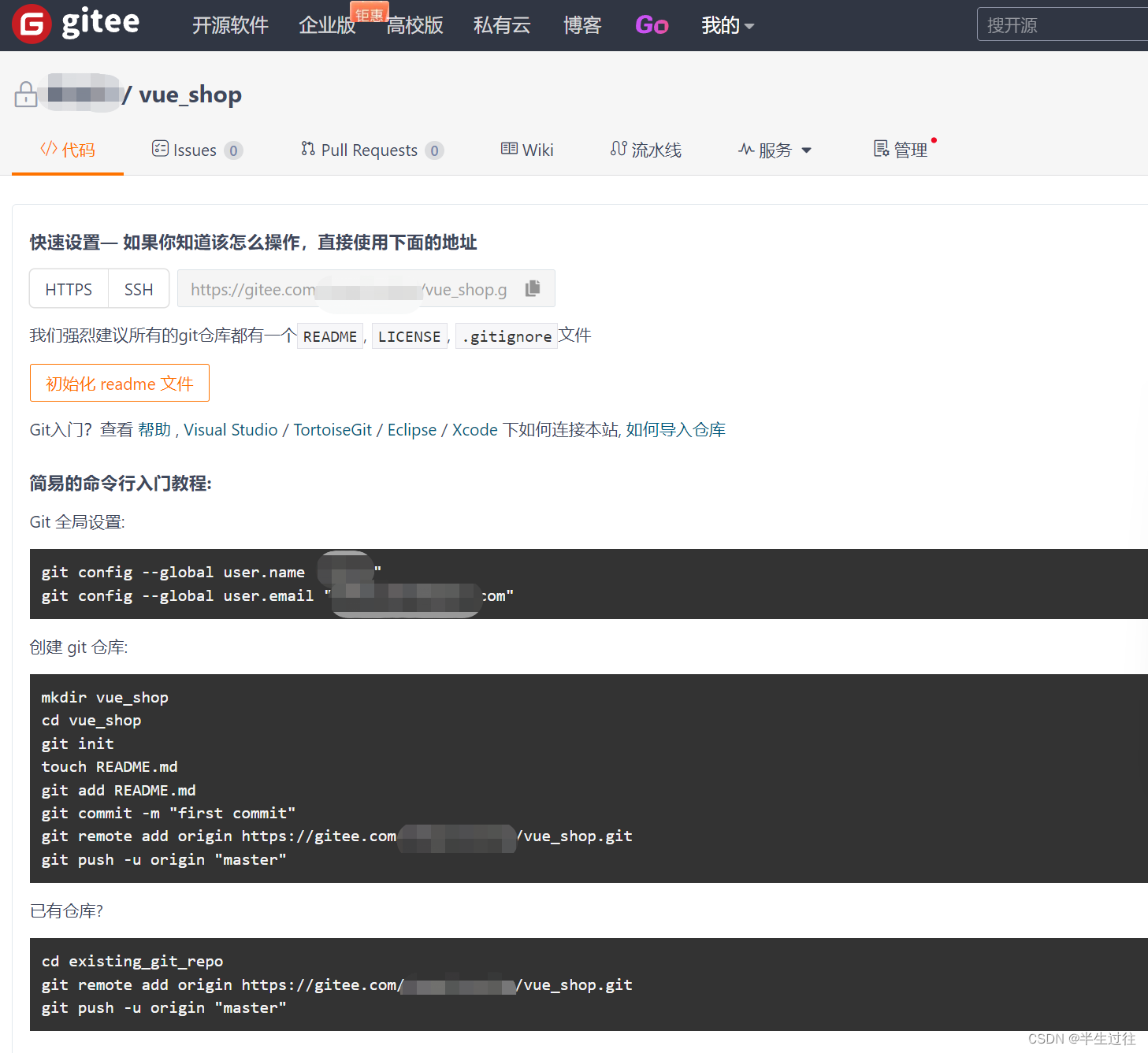Click the vue_shop repository name
Image resolution: width=1148 pixels, height=1053 pixels.
[190, 95]
